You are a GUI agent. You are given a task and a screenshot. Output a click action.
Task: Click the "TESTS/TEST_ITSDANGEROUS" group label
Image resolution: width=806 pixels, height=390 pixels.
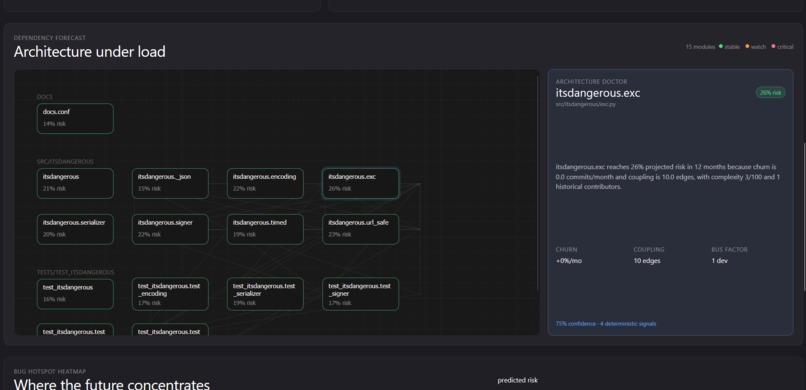(76, 272)
